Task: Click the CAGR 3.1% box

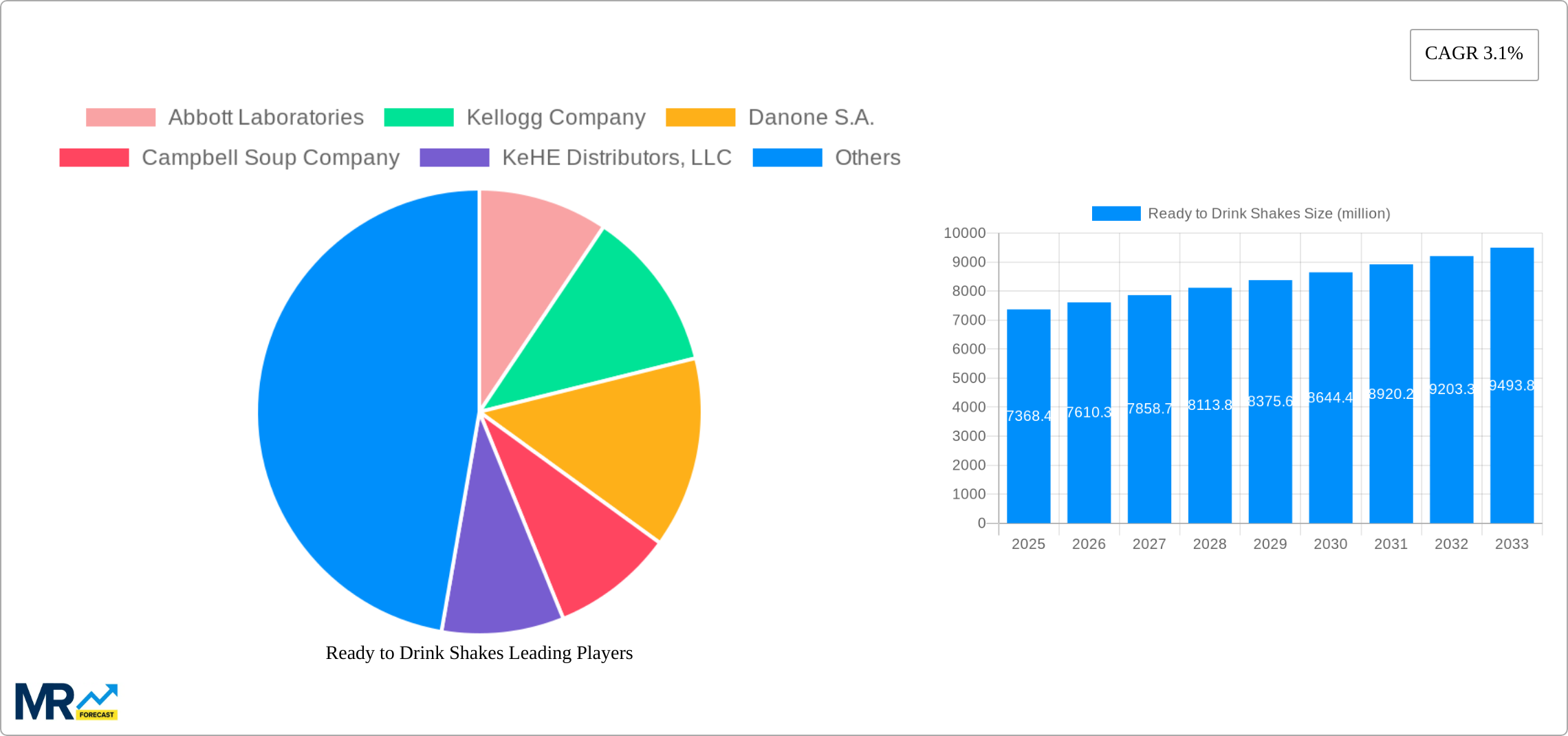Action: [1474, 54]
